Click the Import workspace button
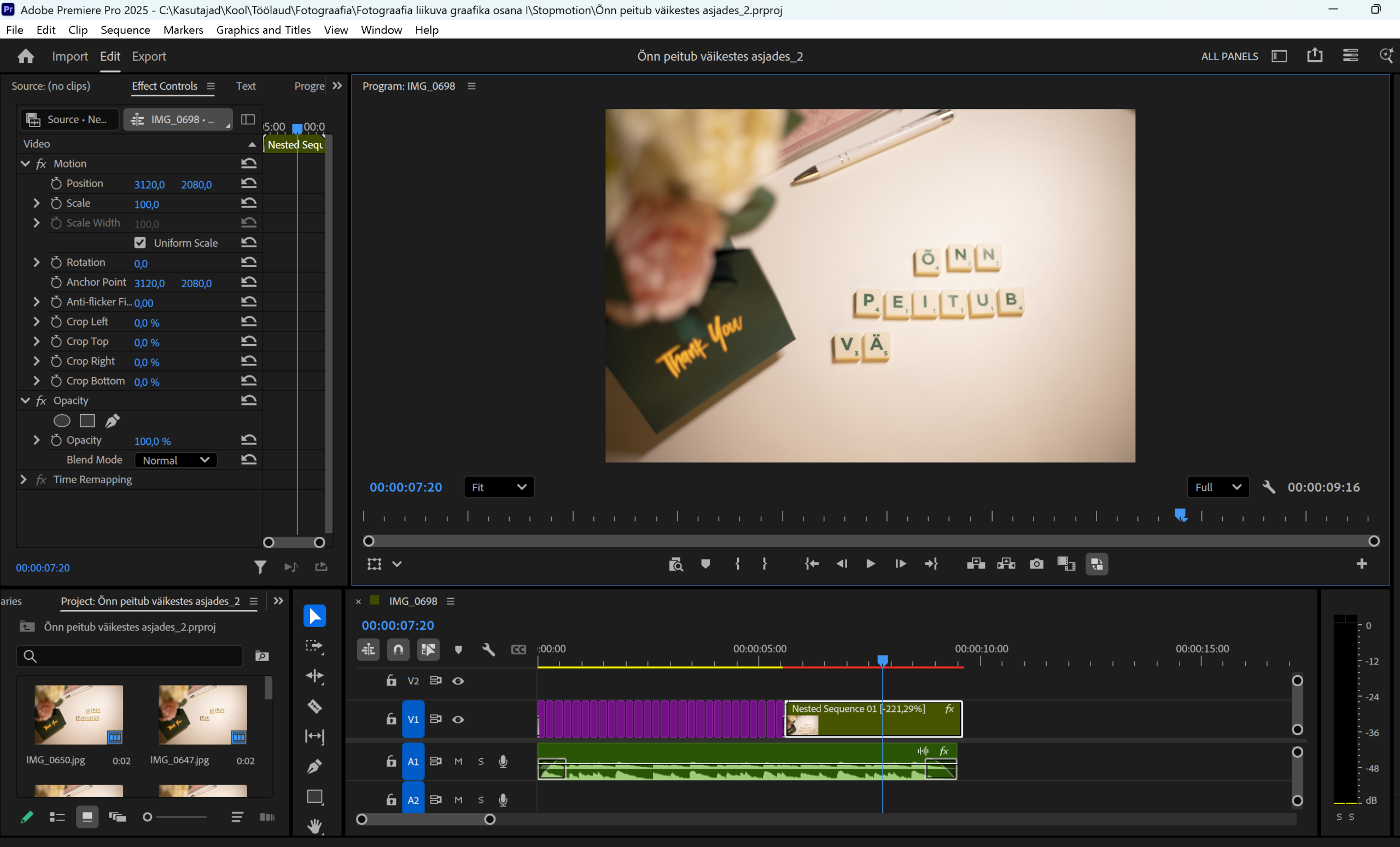This screenshot has height=847, width=1400. click(x=70, y=56)
